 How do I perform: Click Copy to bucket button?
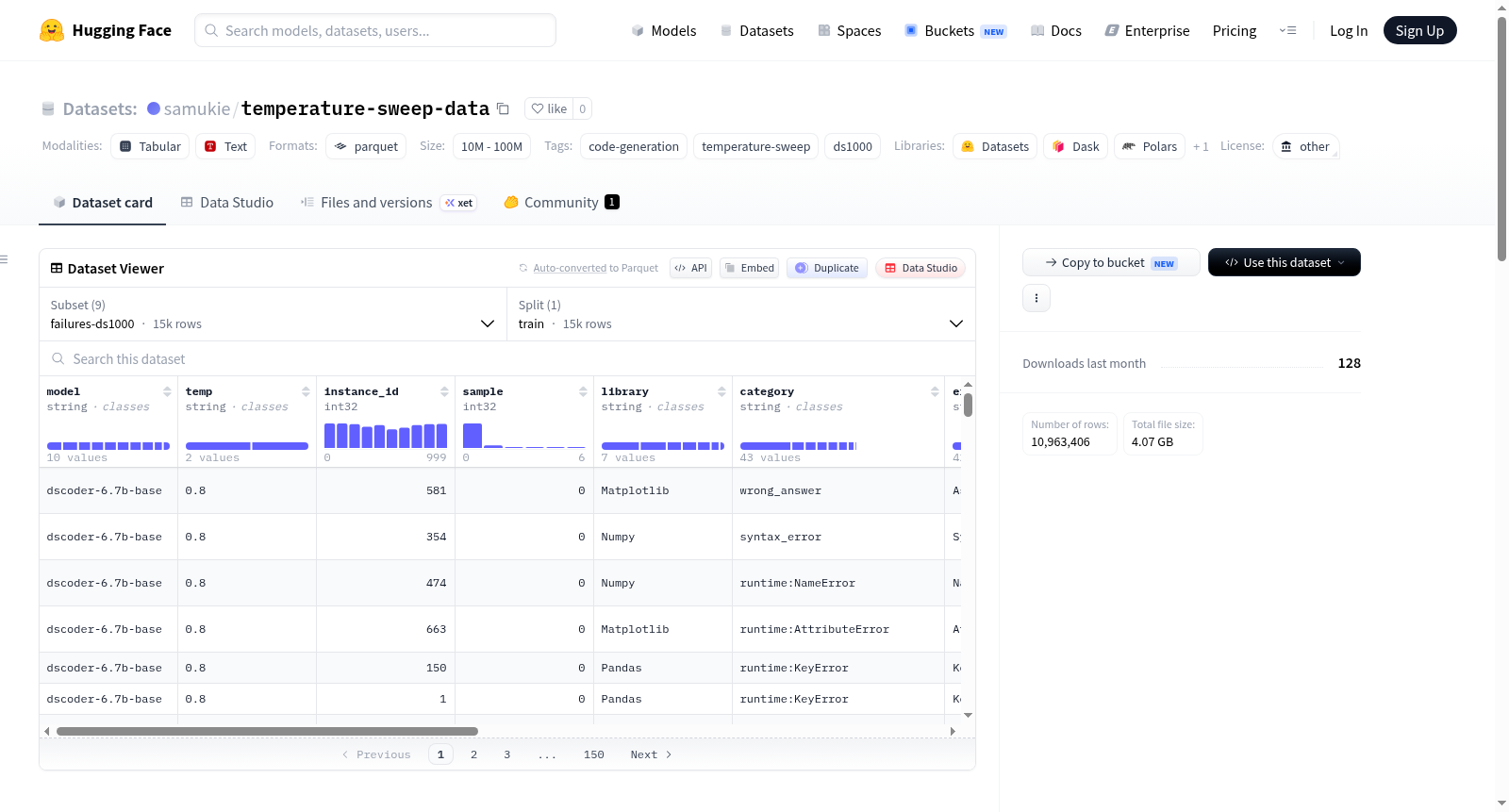tap(1111, 262)
